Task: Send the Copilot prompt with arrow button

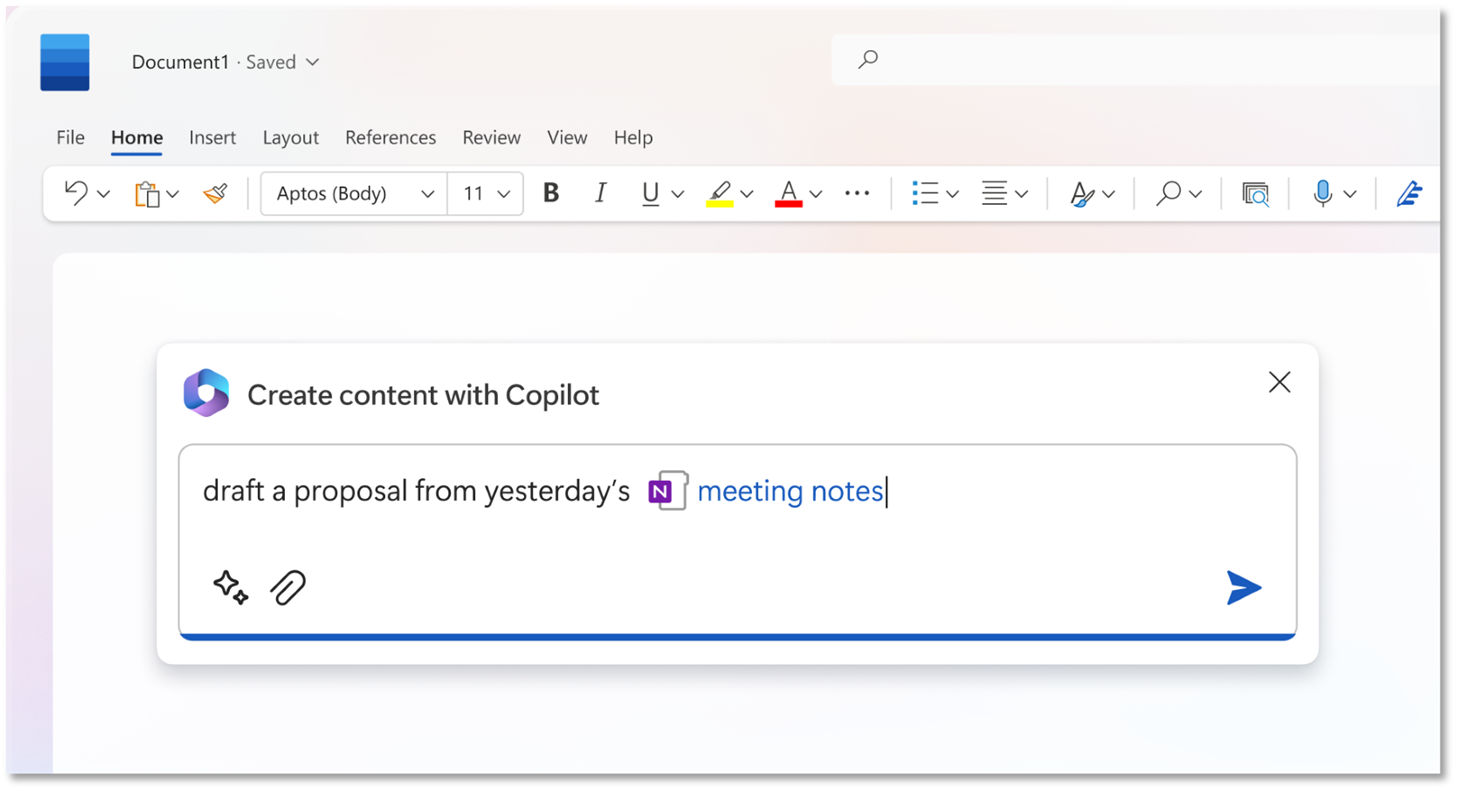Action: pyautogui.click(x=1244, y=588)
